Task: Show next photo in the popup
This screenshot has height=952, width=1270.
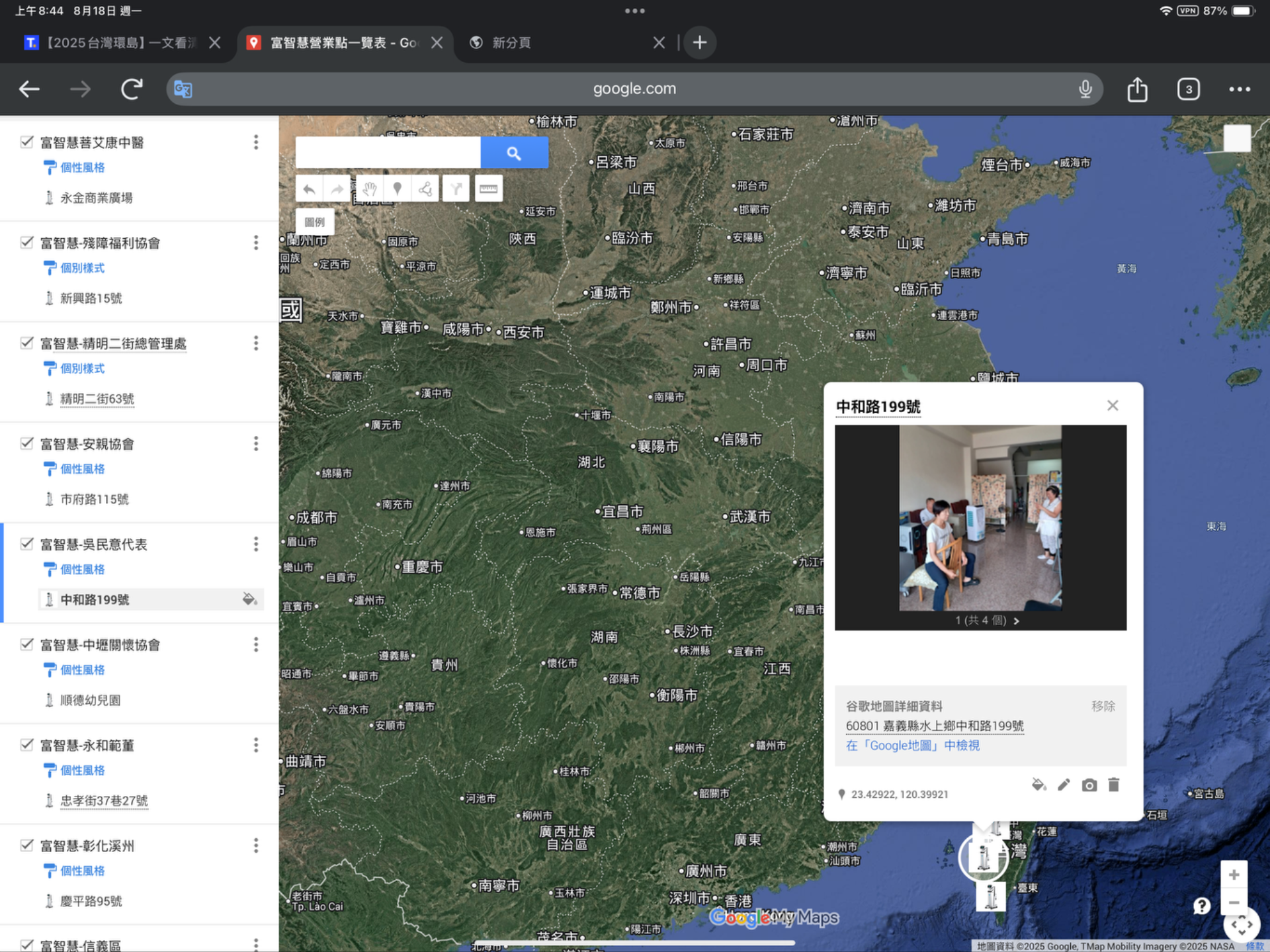Action: point(1017,621)
